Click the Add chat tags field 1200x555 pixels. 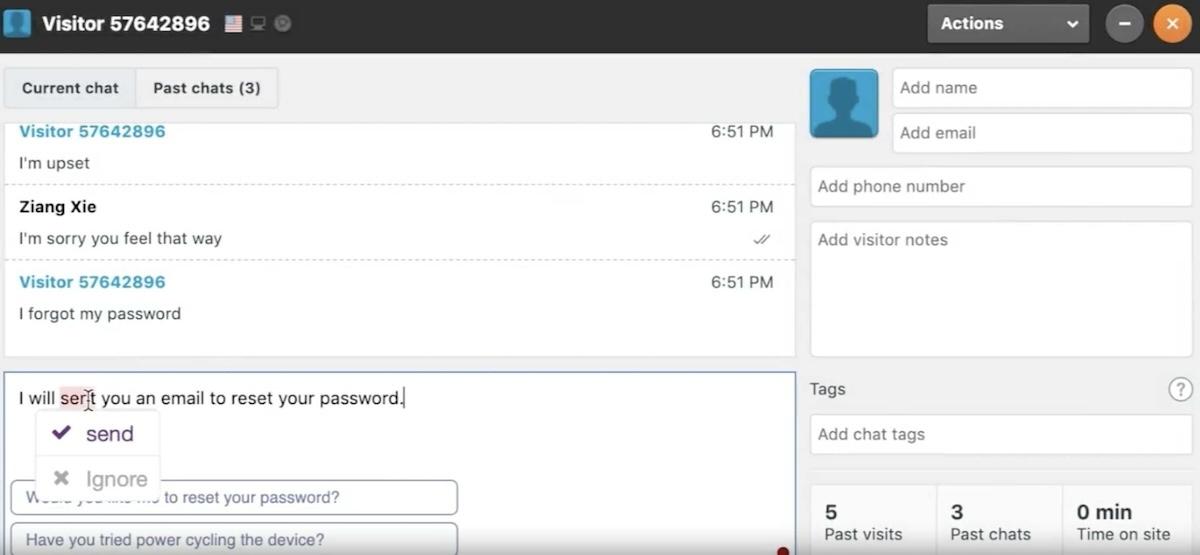tap(1000, 434)
